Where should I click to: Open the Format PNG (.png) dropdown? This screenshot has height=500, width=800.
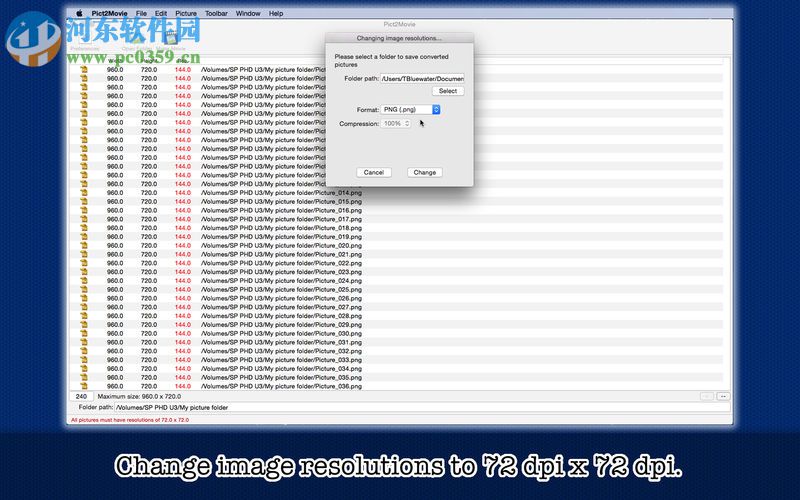pos(410,110)
